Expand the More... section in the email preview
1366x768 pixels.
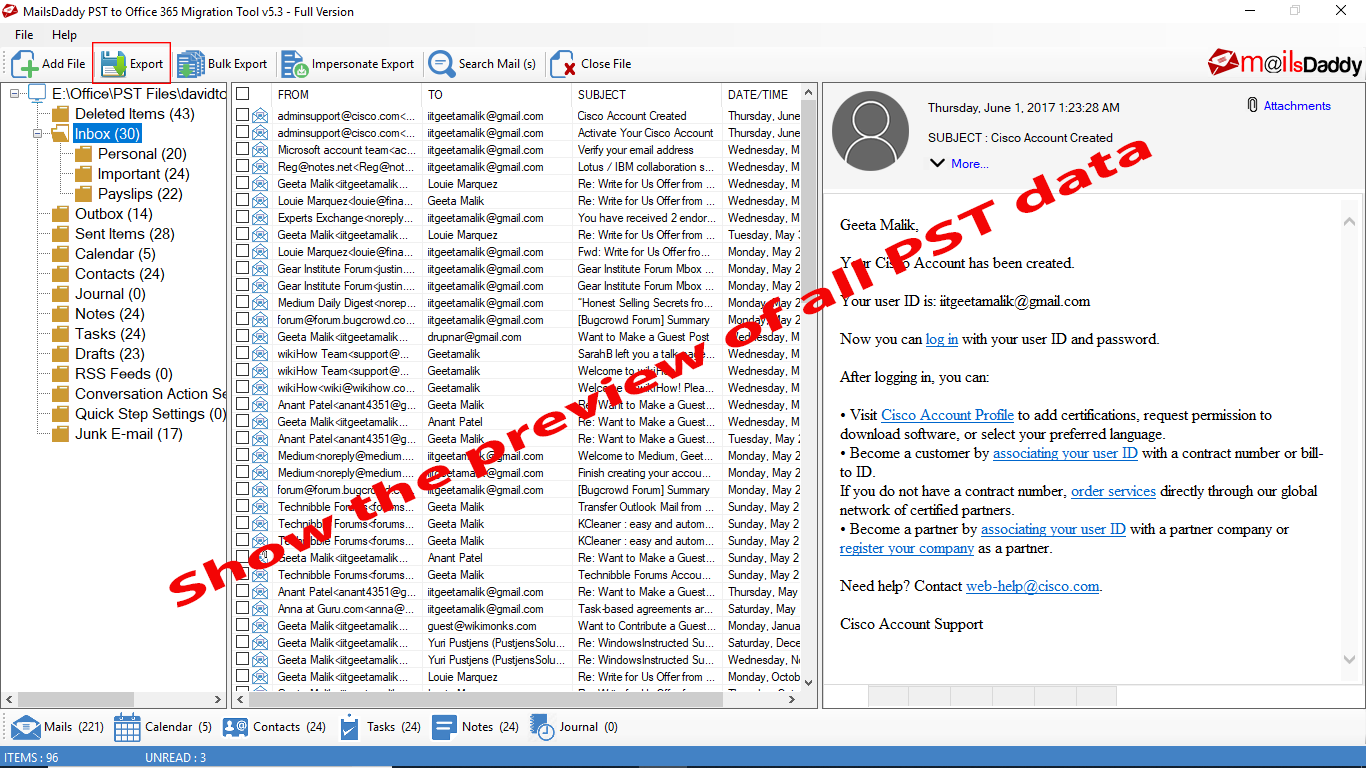(969, 163)
